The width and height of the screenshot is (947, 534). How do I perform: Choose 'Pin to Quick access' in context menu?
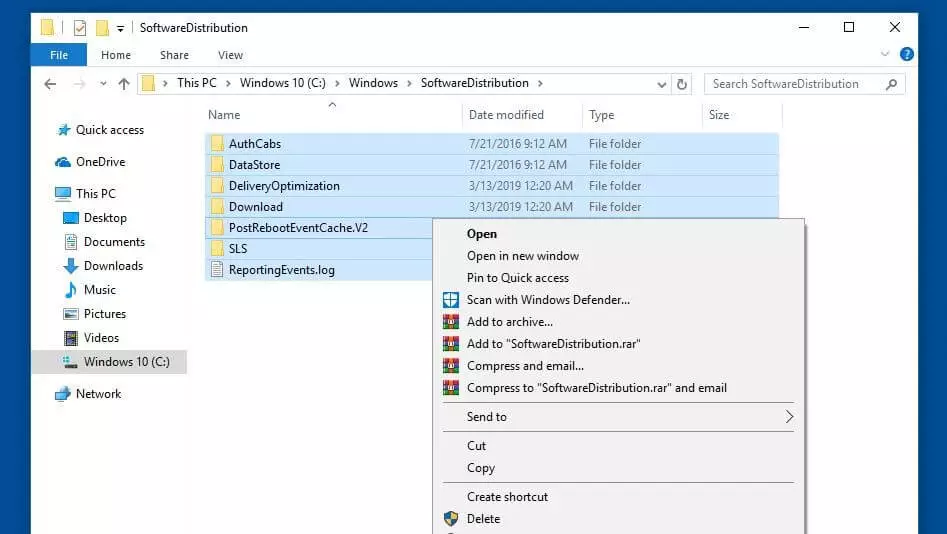[618, 278]
